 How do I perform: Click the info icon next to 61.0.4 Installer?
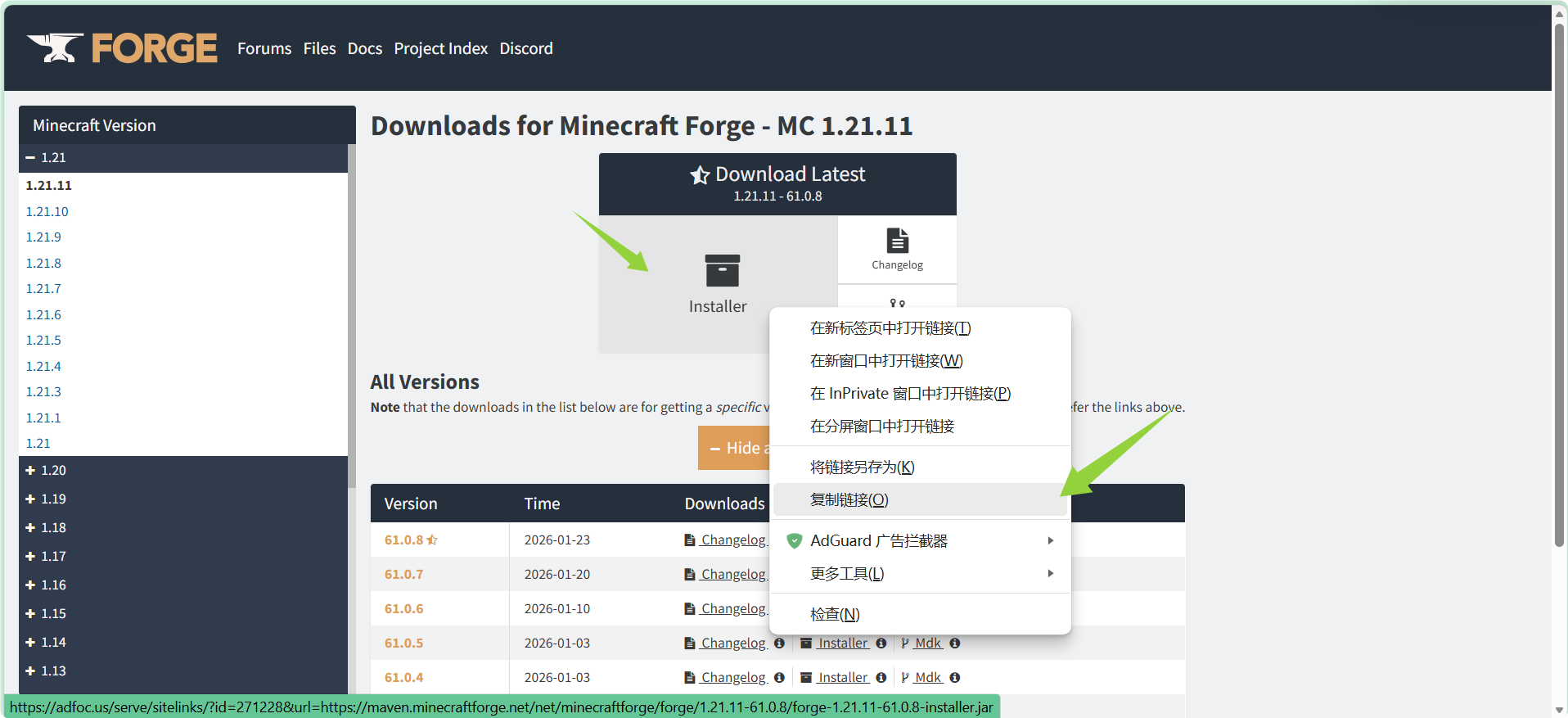[x=881, y=678]
